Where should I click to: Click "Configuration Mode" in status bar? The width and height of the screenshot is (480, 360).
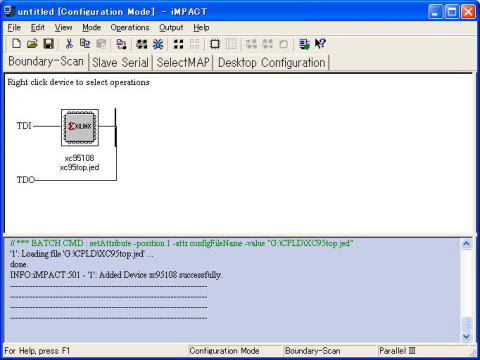pyautogui.click(x=224, y=351)
